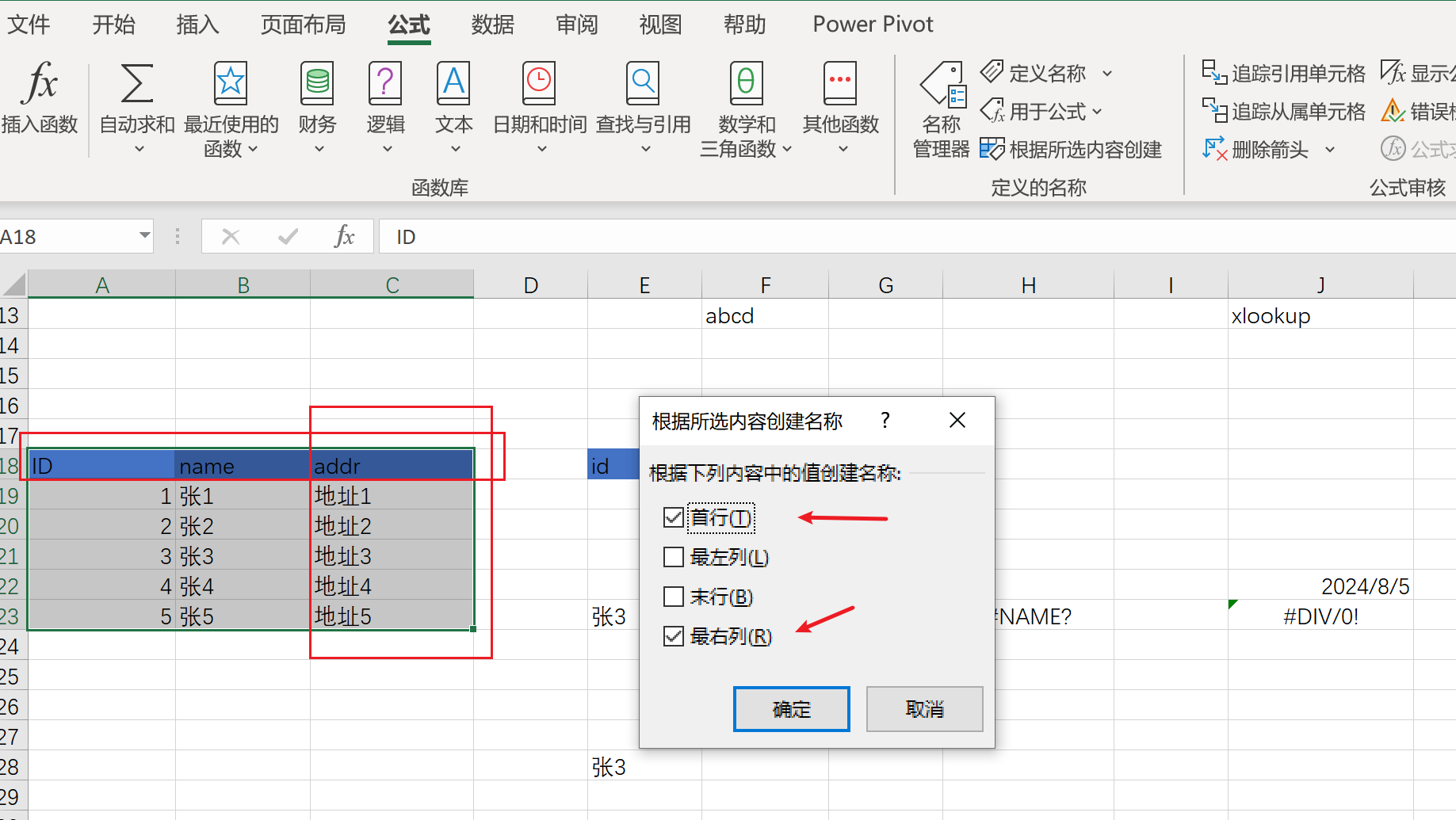Click Create from Selection (根据所选内容创建)
The width and height of the screenshot is (1456, 820).
click(x=1071, y=149)
